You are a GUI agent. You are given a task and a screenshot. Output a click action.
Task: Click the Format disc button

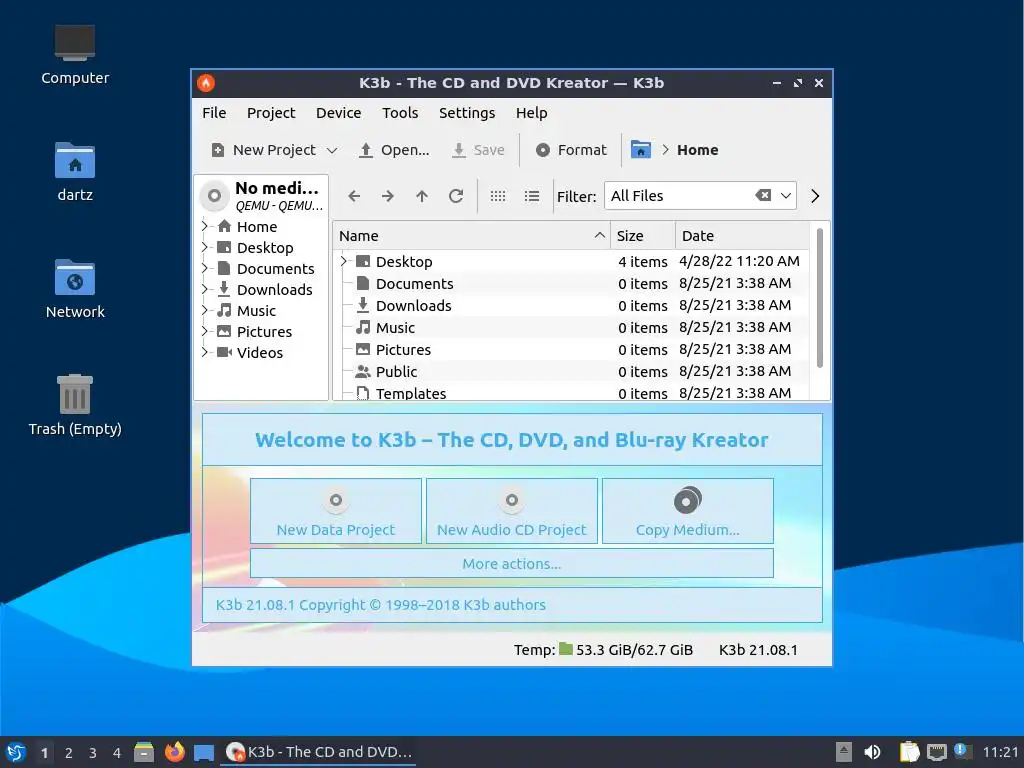tap(571, 150)
